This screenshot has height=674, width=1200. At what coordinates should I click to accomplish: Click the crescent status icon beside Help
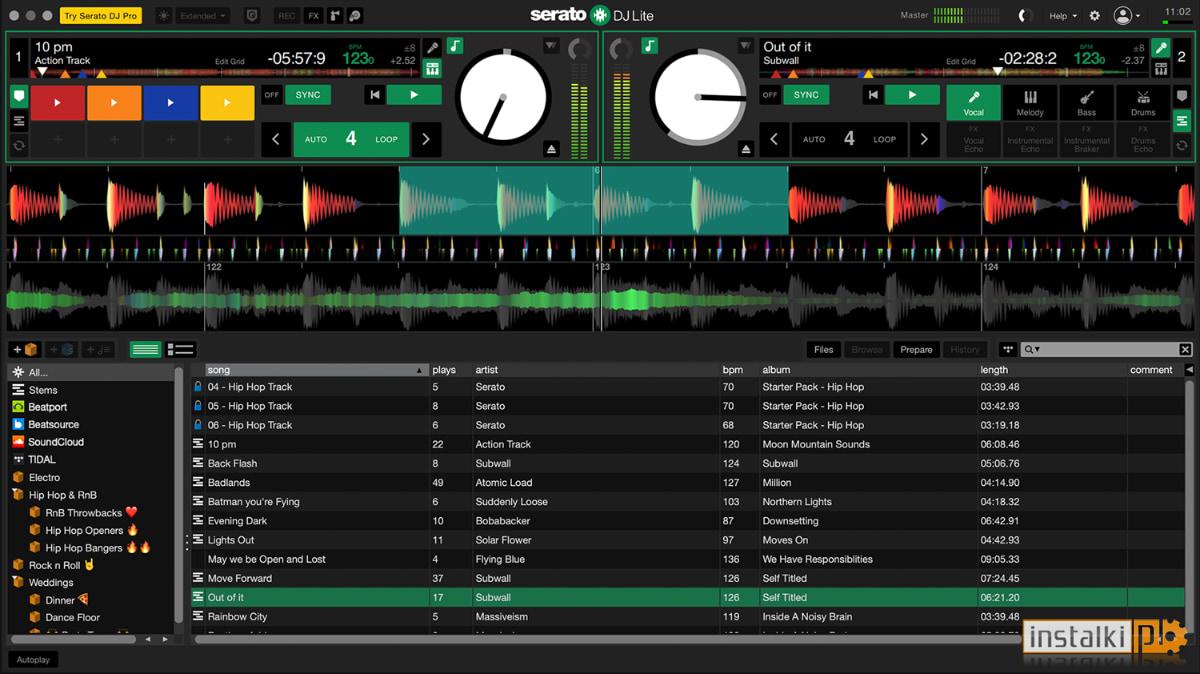(1023, 16)
